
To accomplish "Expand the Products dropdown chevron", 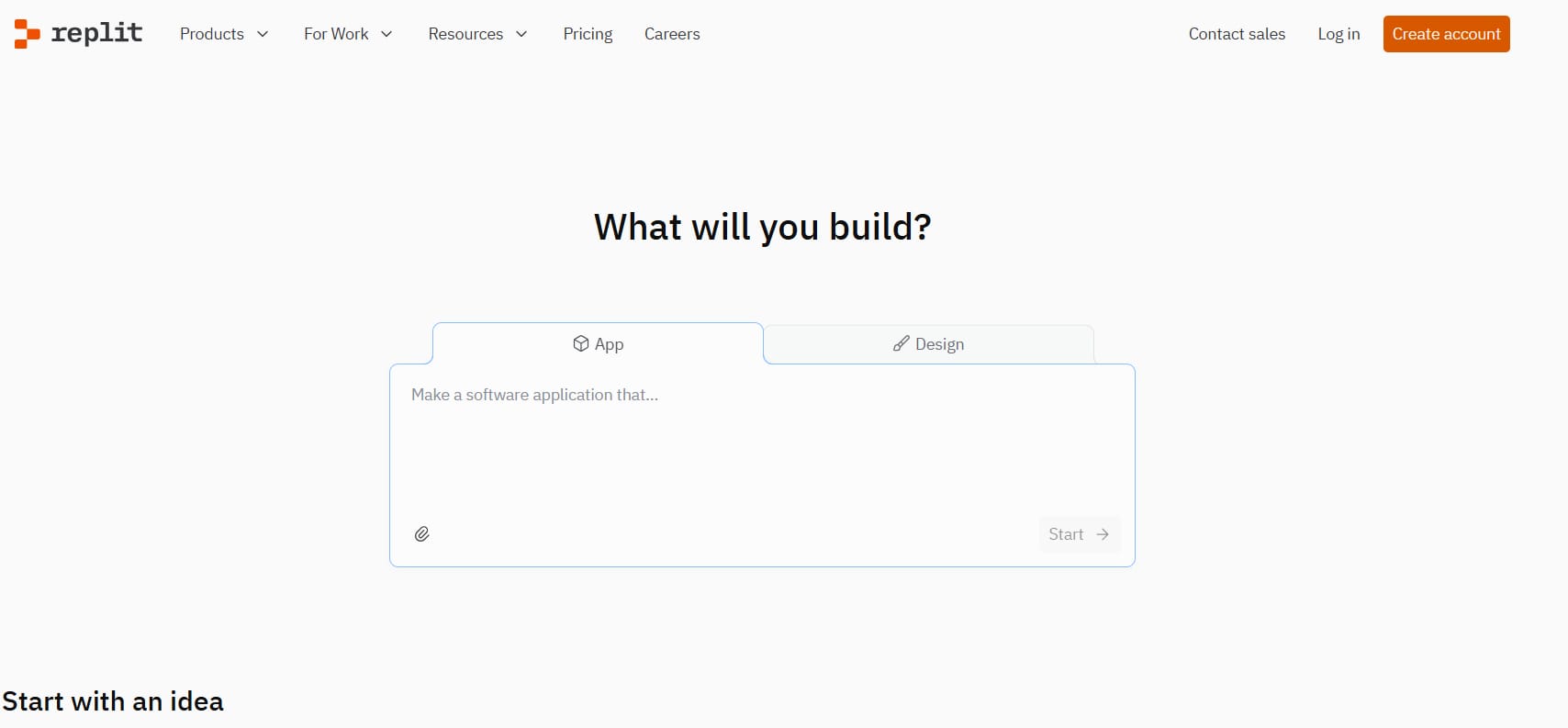I will [x=263, y=34].
